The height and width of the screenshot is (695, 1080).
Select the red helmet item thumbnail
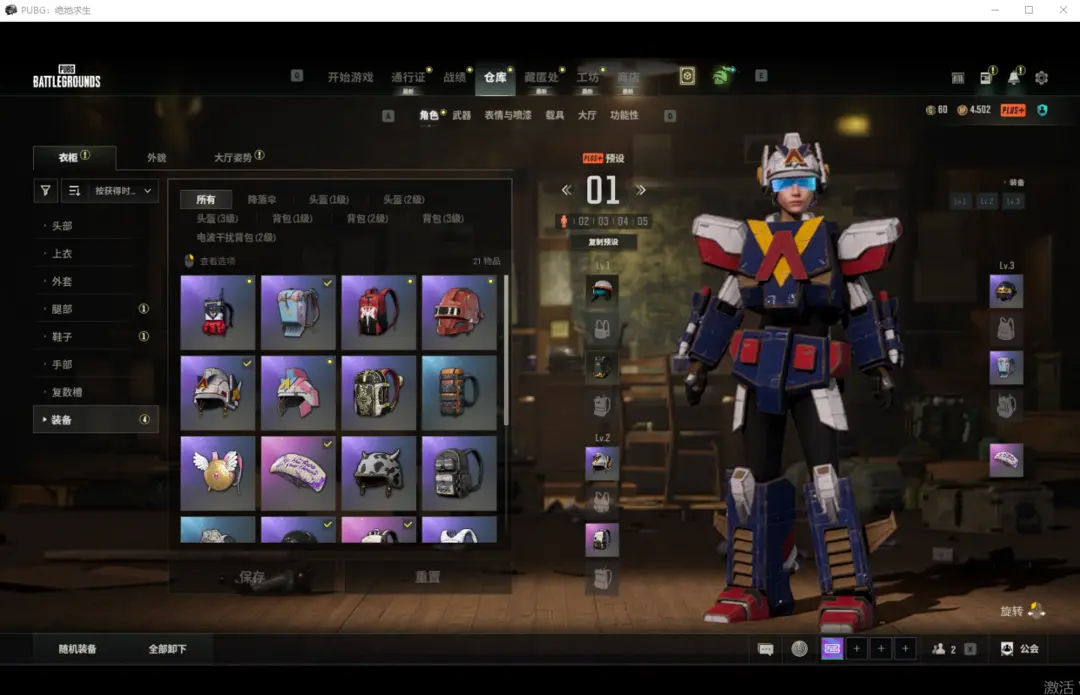(459, 312)
